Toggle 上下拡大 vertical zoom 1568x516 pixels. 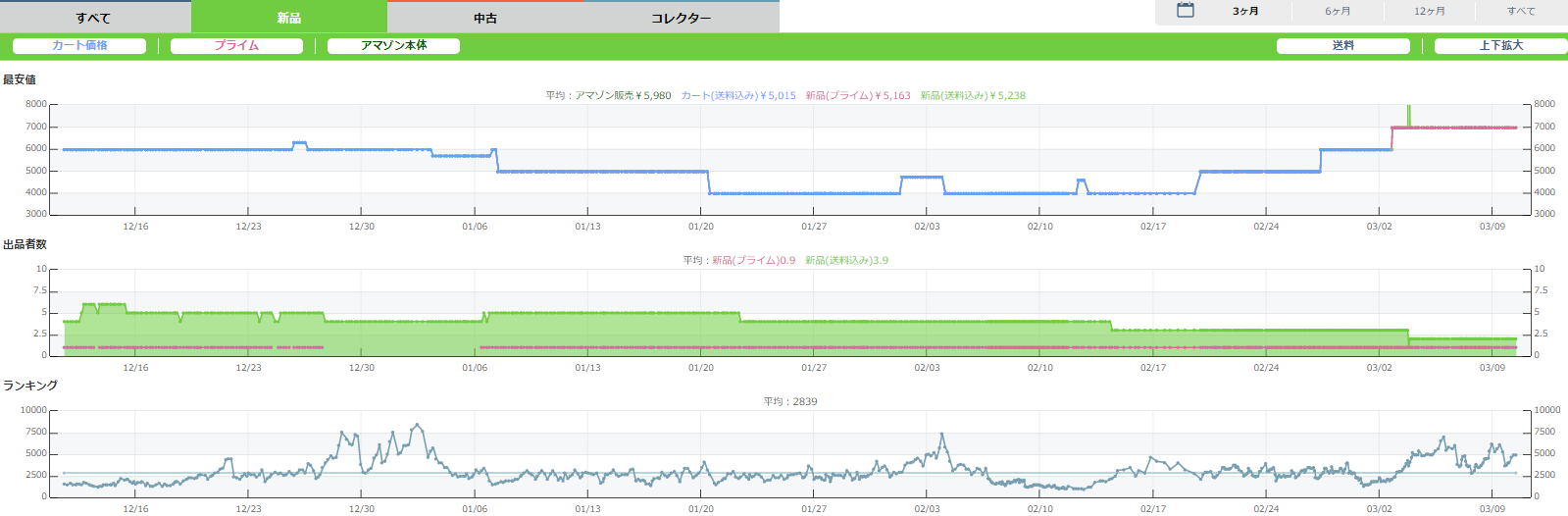[x=1500, y=46]
